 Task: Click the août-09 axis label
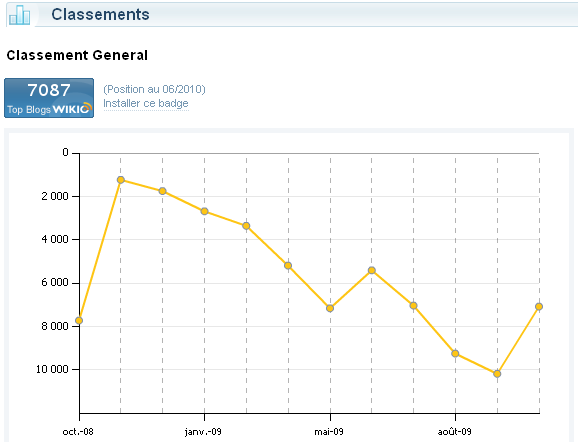(x=455, y=432)
